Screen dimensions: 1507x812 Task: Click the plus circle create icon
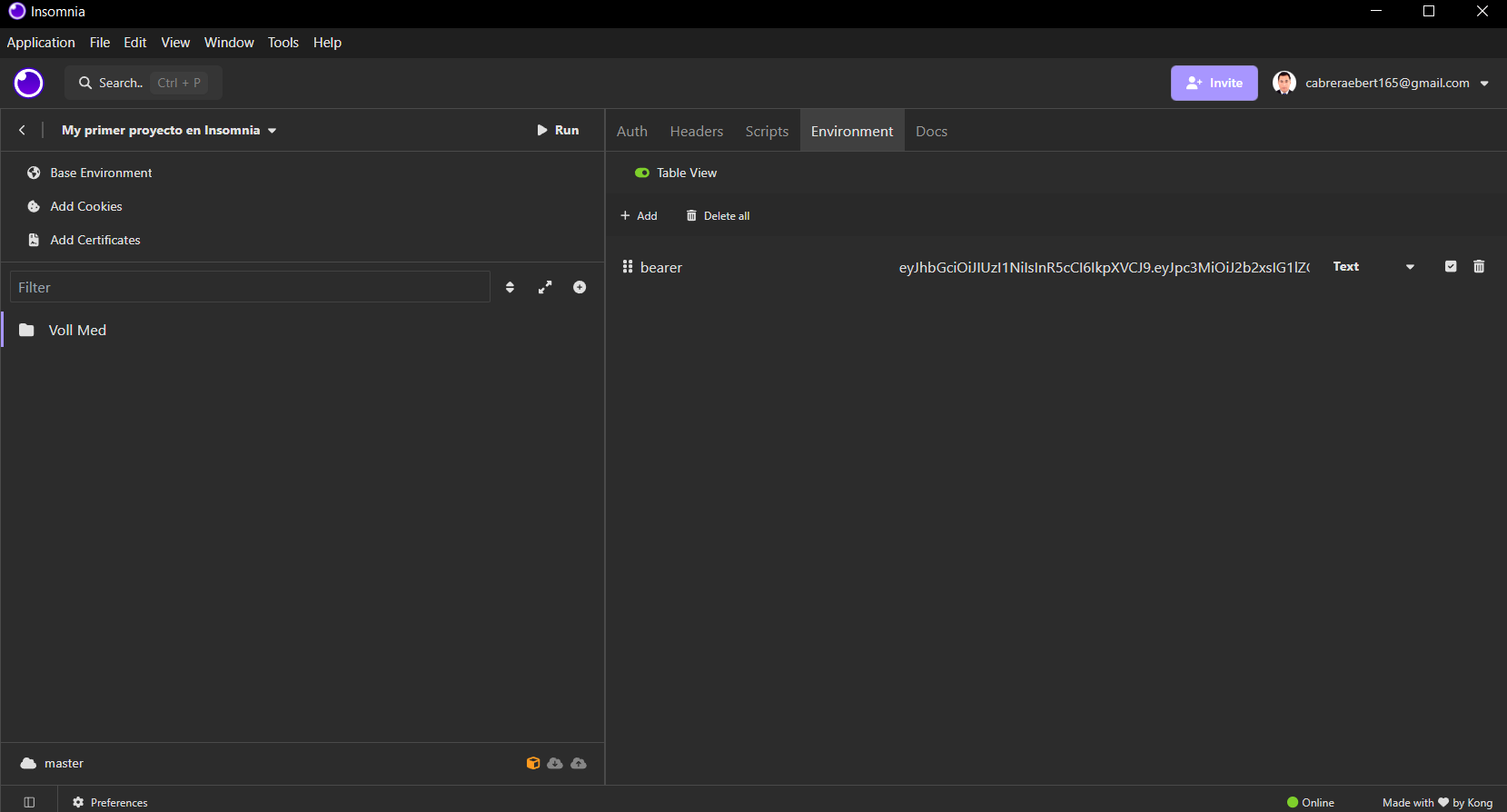pyautogui.click(x=580, y=287)
